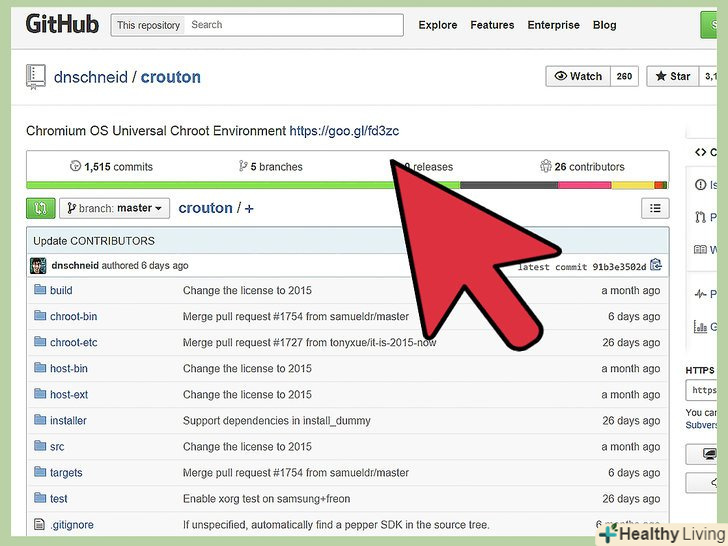Click the crouton breadcrumb link
728x546 pixels.
click(x=205, y=208)
